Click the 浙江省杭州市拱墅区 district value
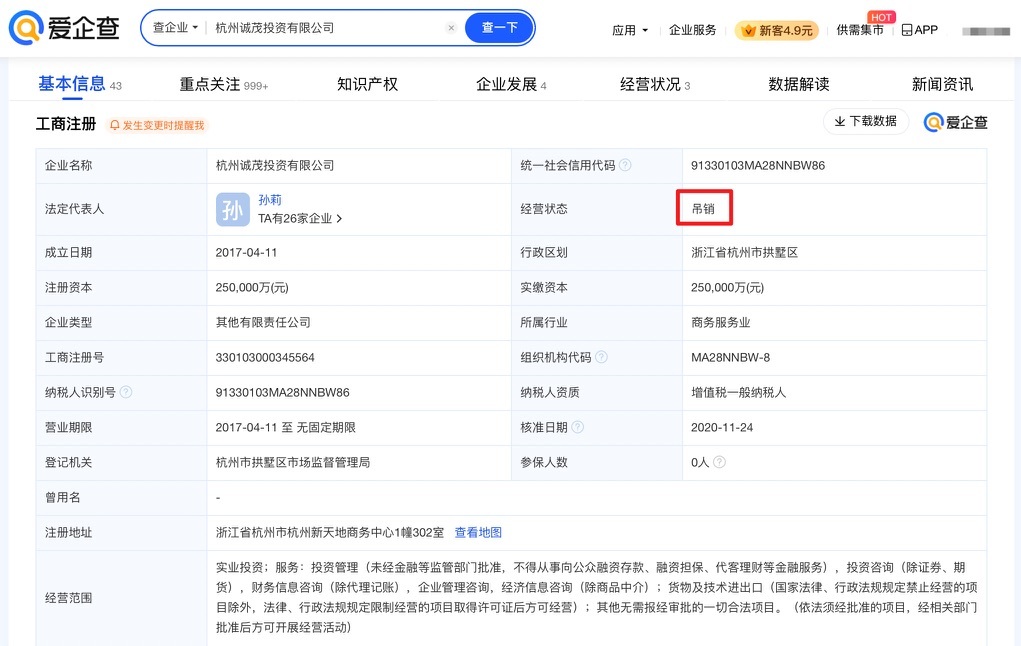The image size is (1021, 646). pyautogui.click(x=744, y=253)
